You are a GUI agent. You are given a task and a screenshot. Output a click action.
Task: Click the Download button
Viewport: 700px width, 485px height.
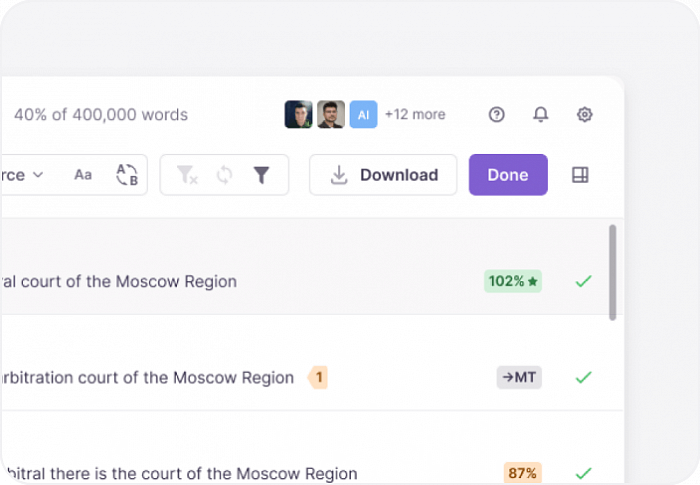(x=383, y=175)
